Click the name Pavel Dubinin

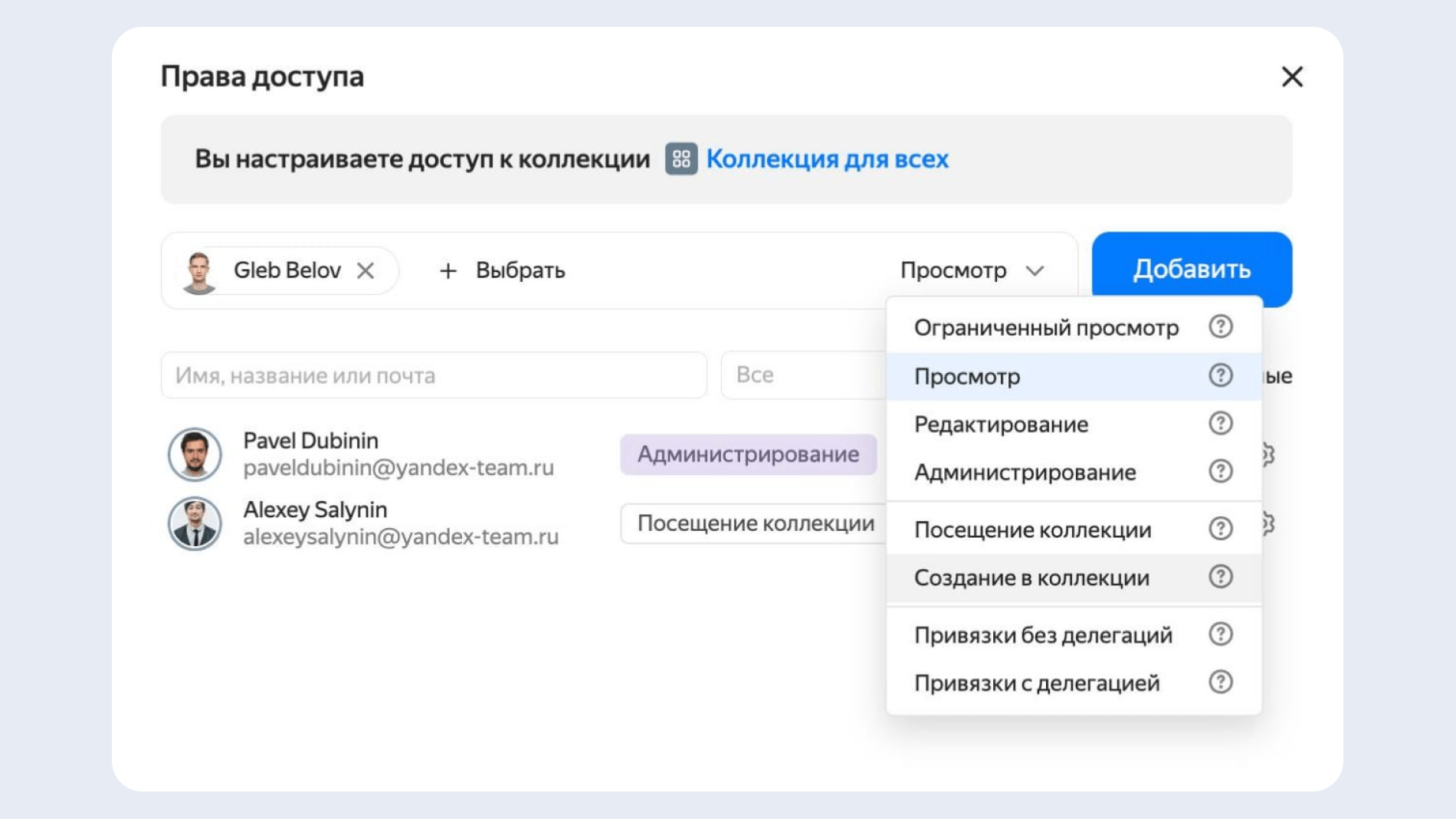click(310, 441)
